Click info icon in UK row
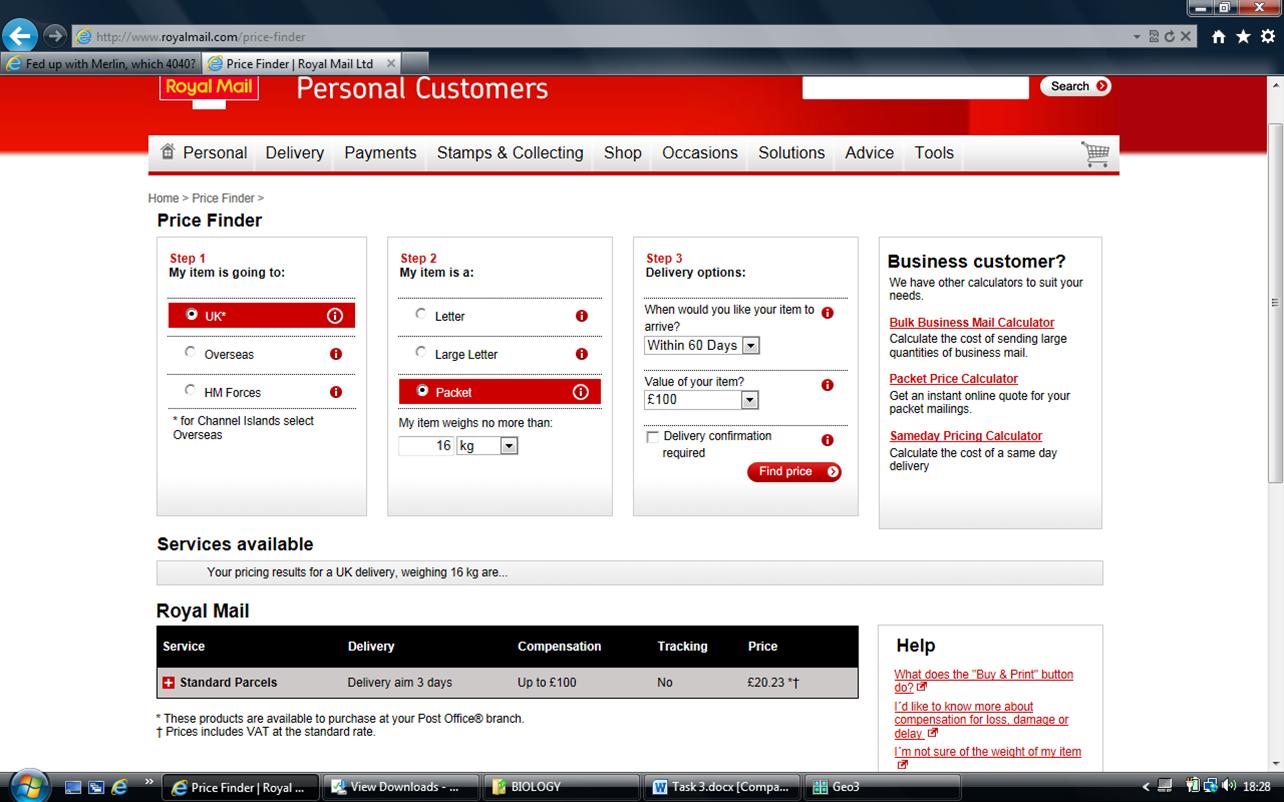Screen dimensions: 1284x802 click(x=335, y=316)
